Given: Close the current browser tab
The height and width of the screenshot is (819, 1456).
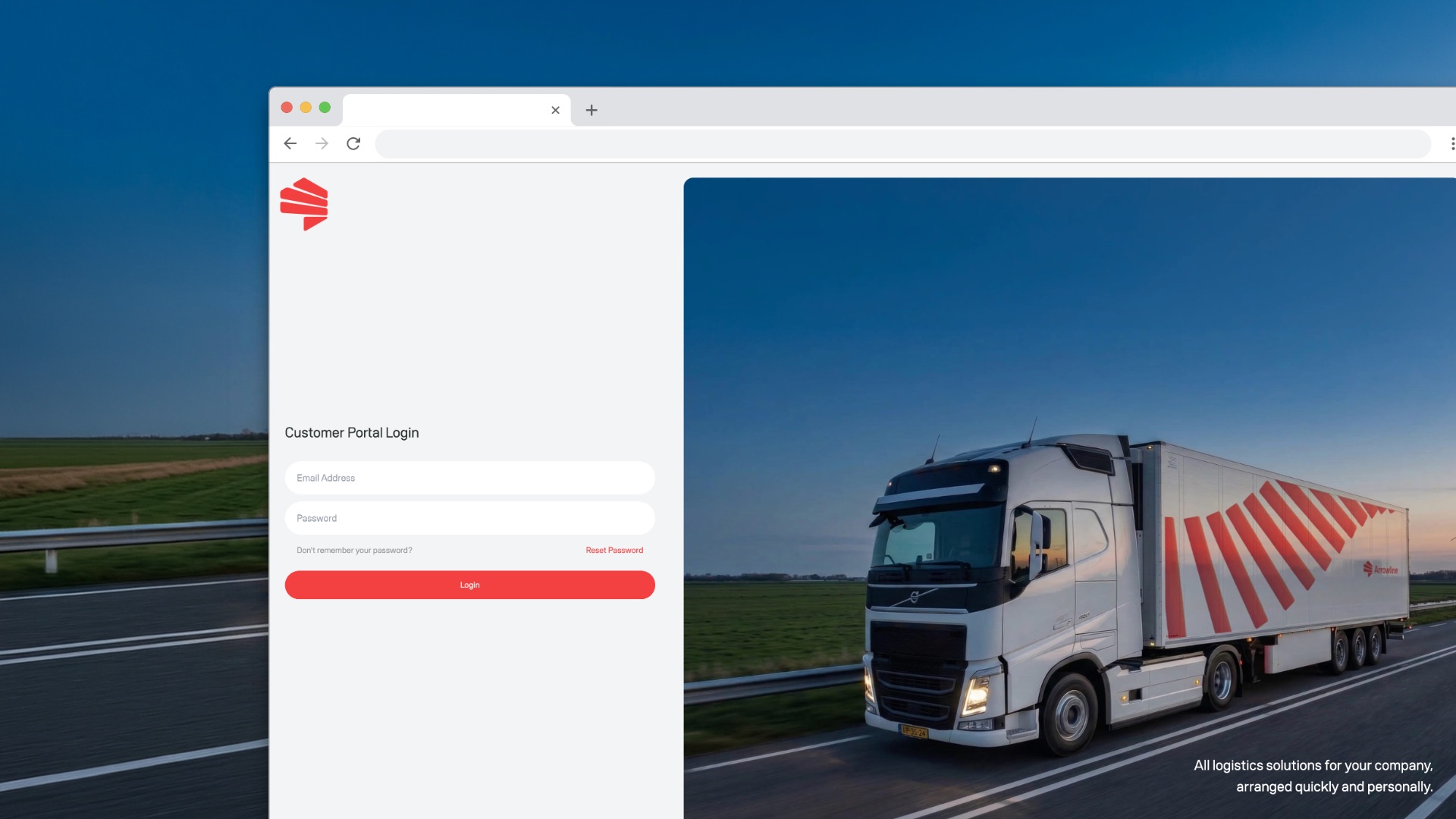Looking at the screenshot, I should (x=555, y=110).
